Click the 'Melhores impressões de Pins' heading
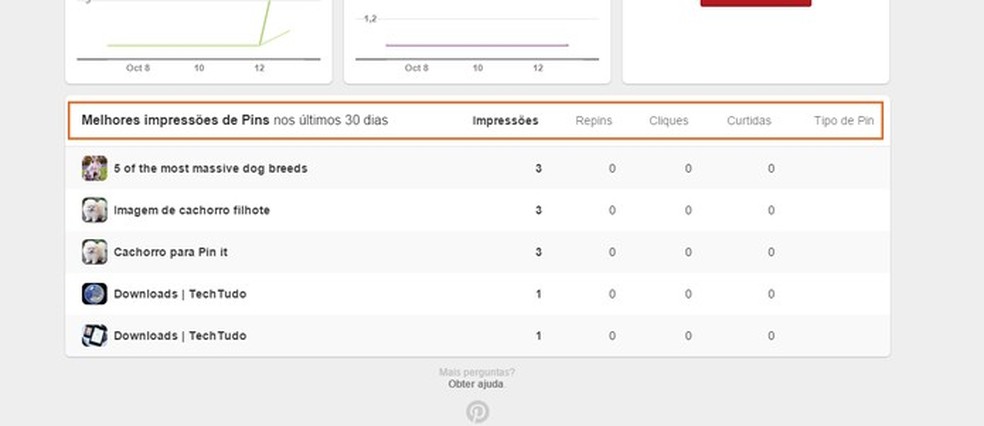This screenshot has width=984, height=426. coord(175,120)
